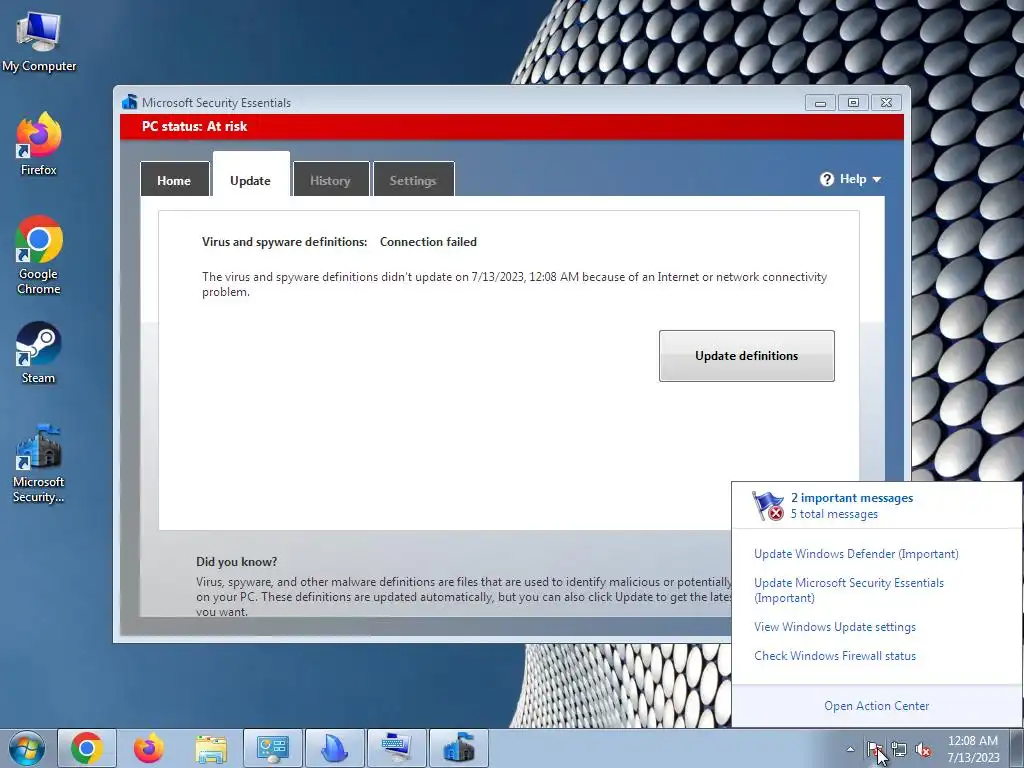Click the blue shark fin taskbar icon

click(335, 748)
